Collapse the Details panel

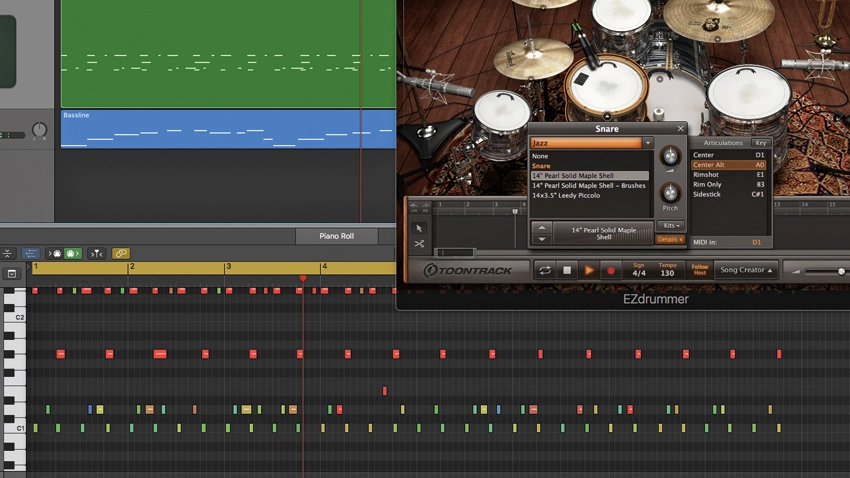(x=670, y=239)
